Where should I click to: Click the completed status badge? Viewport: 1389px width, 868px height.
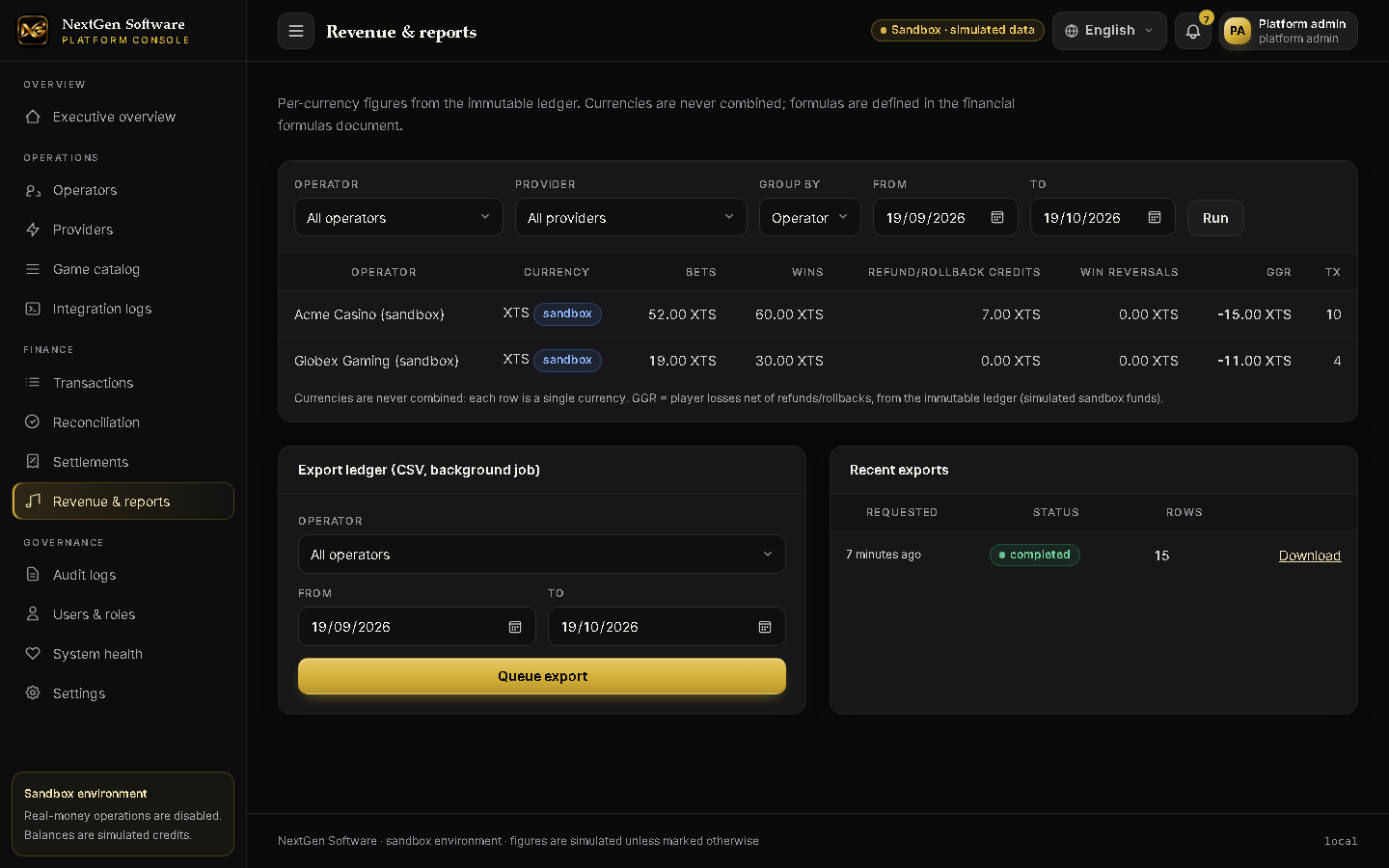(x=1034, y=555)
